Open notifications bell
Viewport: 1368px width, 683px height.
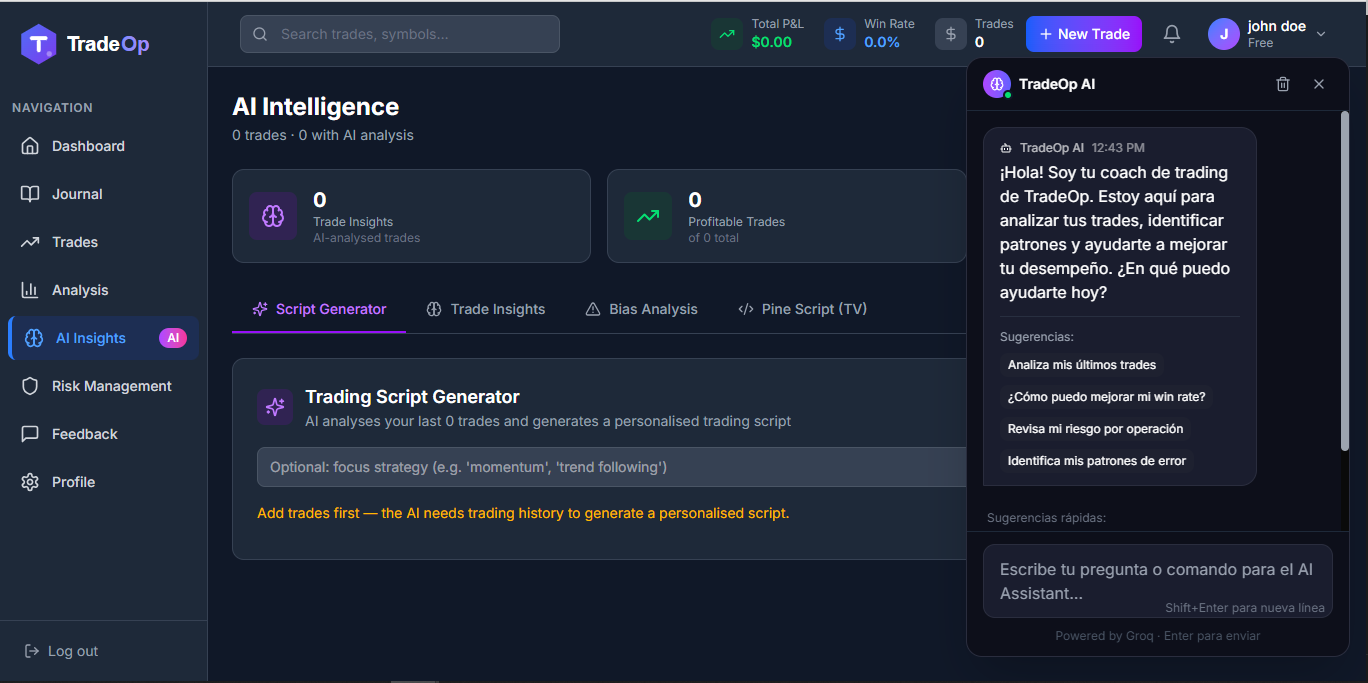1172,34
